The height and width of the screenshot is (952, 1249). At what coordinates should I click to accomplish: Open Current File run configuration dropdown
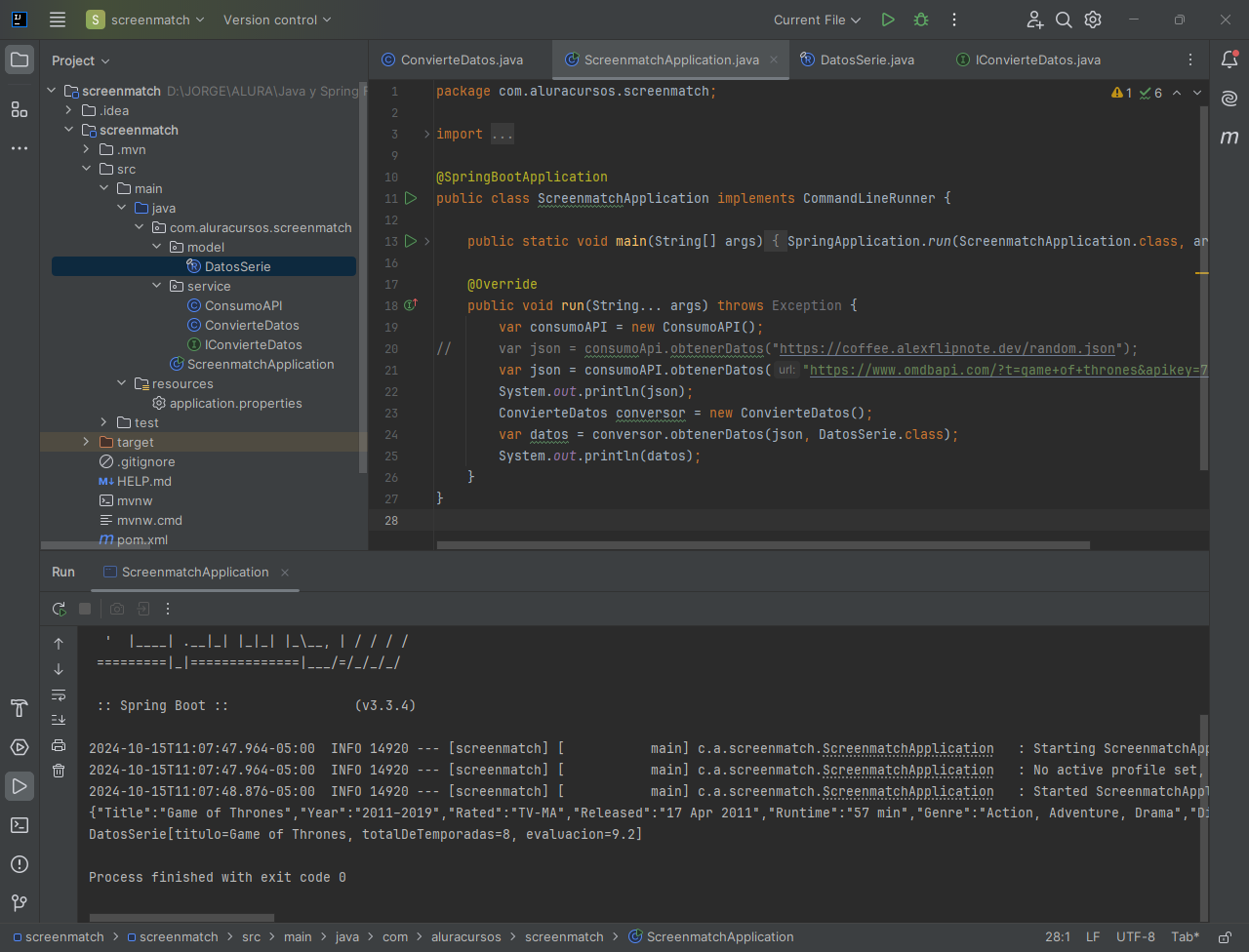(817, 20)
